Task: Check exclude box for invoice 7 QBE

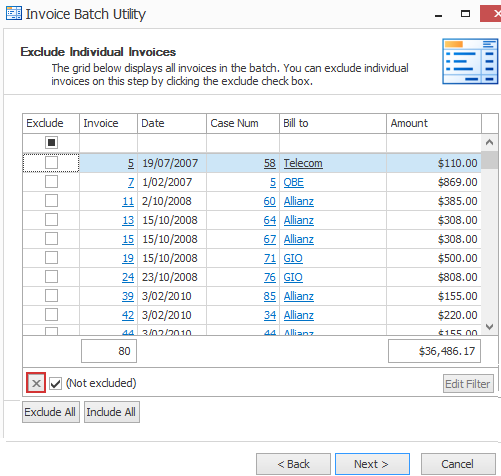Action: click(x=51, y=182)
